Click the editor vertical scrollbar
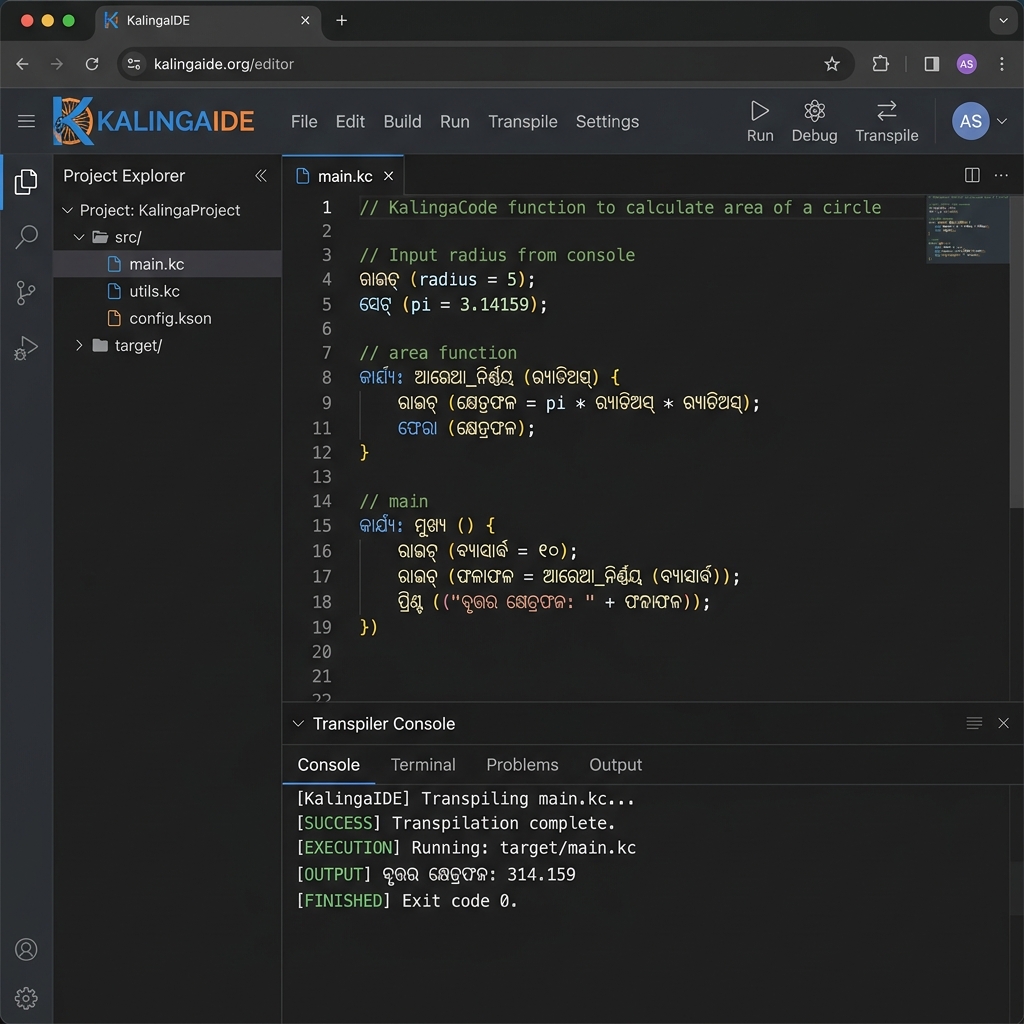 (x=1017, y=353)
